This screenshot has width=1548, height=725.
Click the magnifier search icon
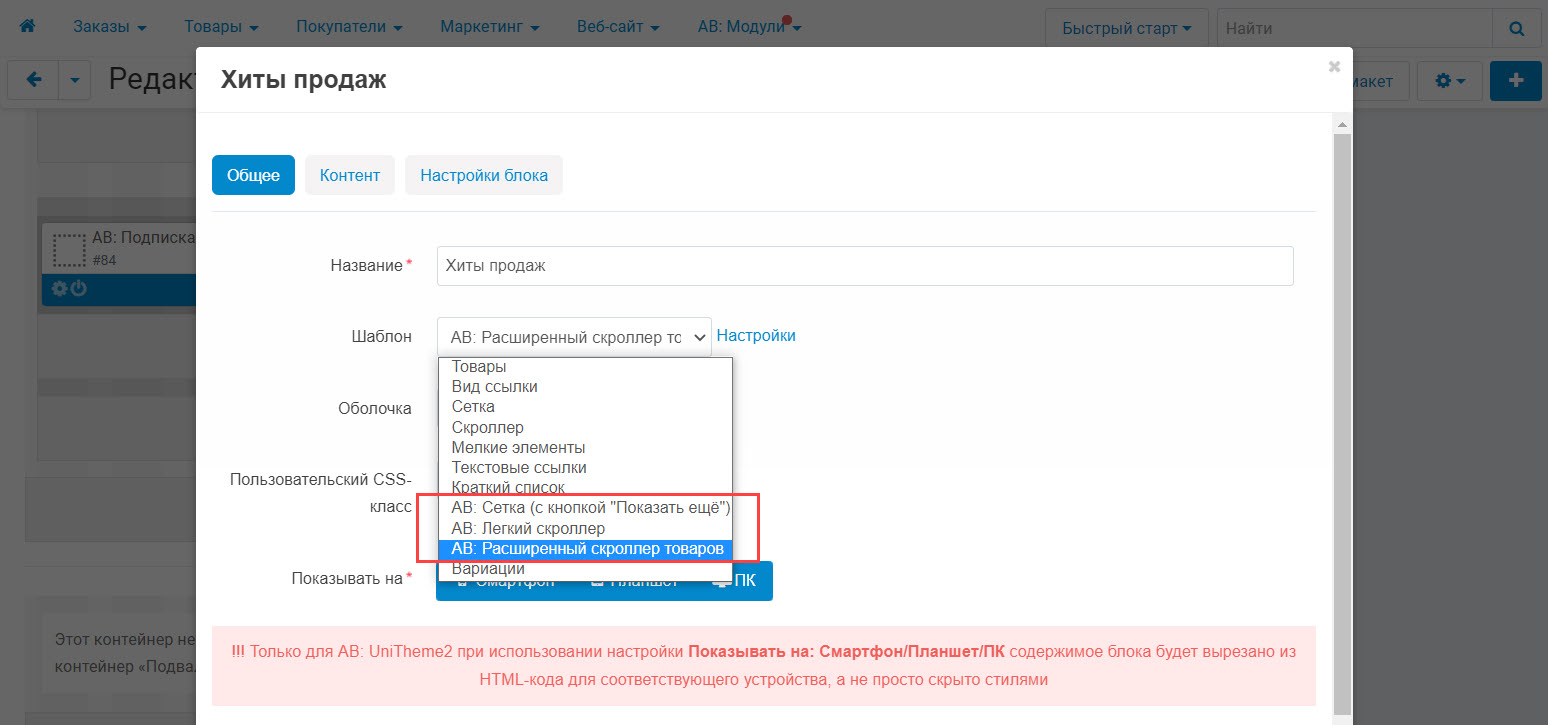tap(1516, 29)
